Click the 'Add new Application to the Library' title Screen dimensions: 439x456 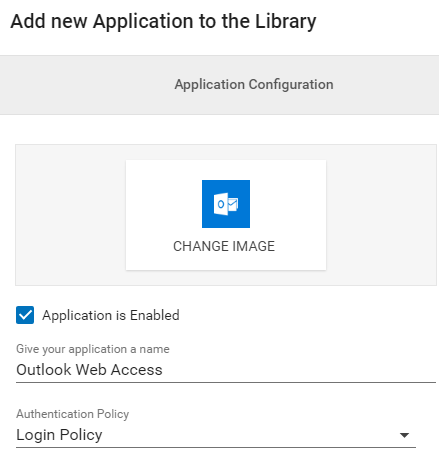(x=163, y=21)
